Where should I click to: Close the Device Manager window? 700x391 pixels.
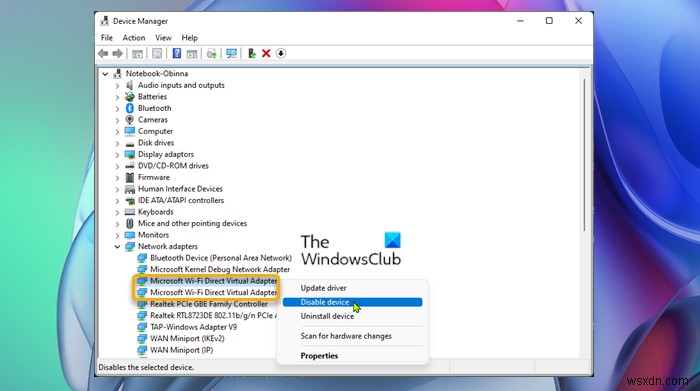coord(578,21)
